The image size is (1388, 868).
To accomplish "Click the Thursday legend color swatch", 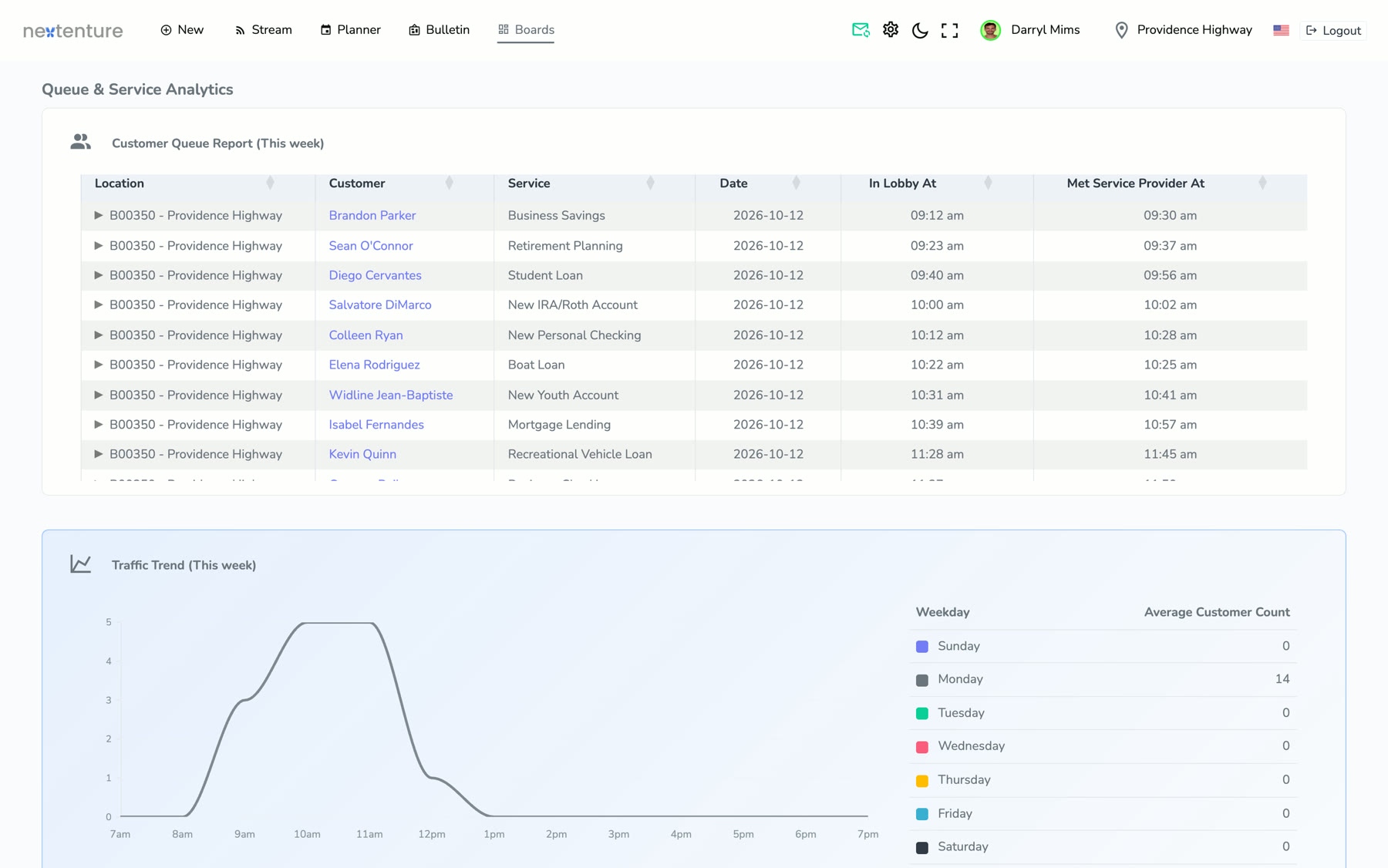I will pyautogui.click(x=922, y=781).
